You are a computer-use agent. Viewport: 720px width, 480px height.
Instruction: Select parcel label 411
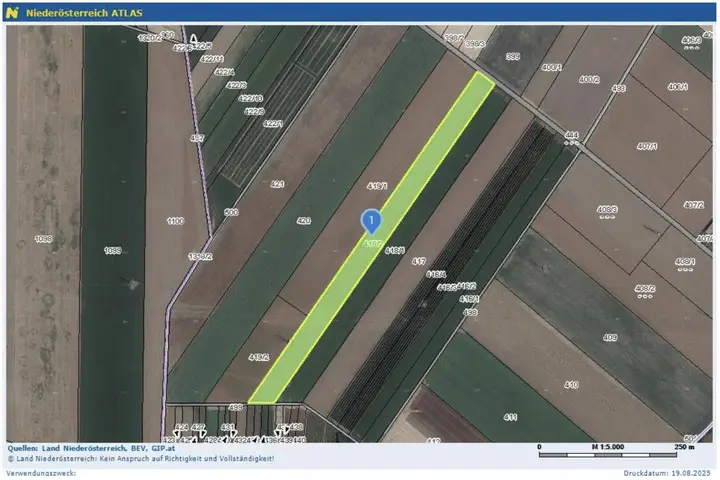(x=510, y=417)
